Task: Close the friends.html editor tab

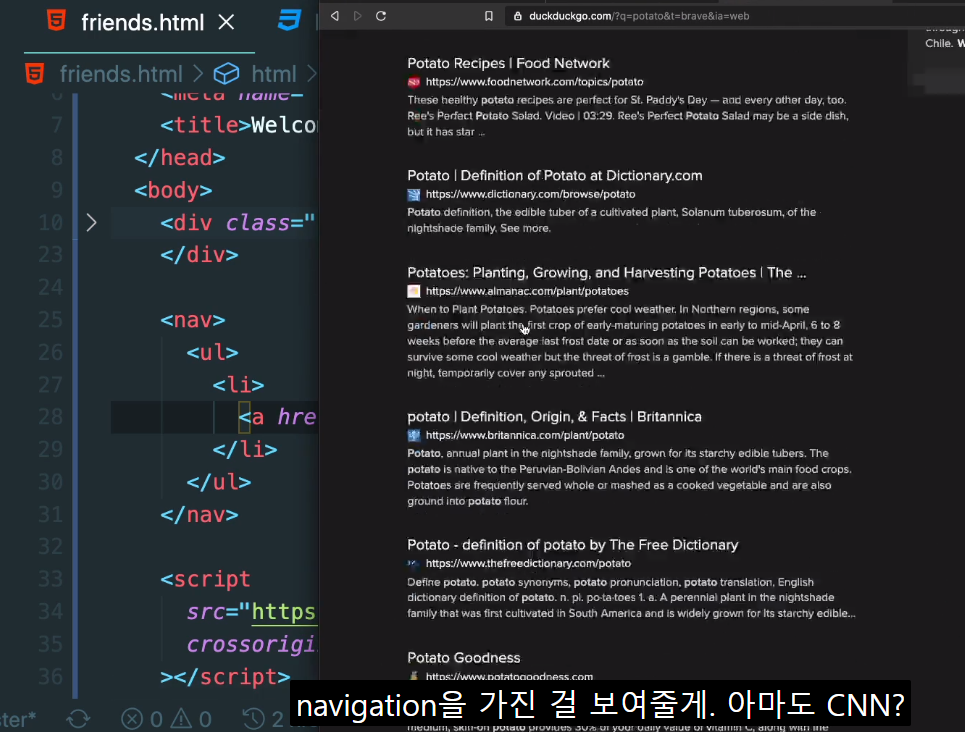Action: [x=226, y=23]
